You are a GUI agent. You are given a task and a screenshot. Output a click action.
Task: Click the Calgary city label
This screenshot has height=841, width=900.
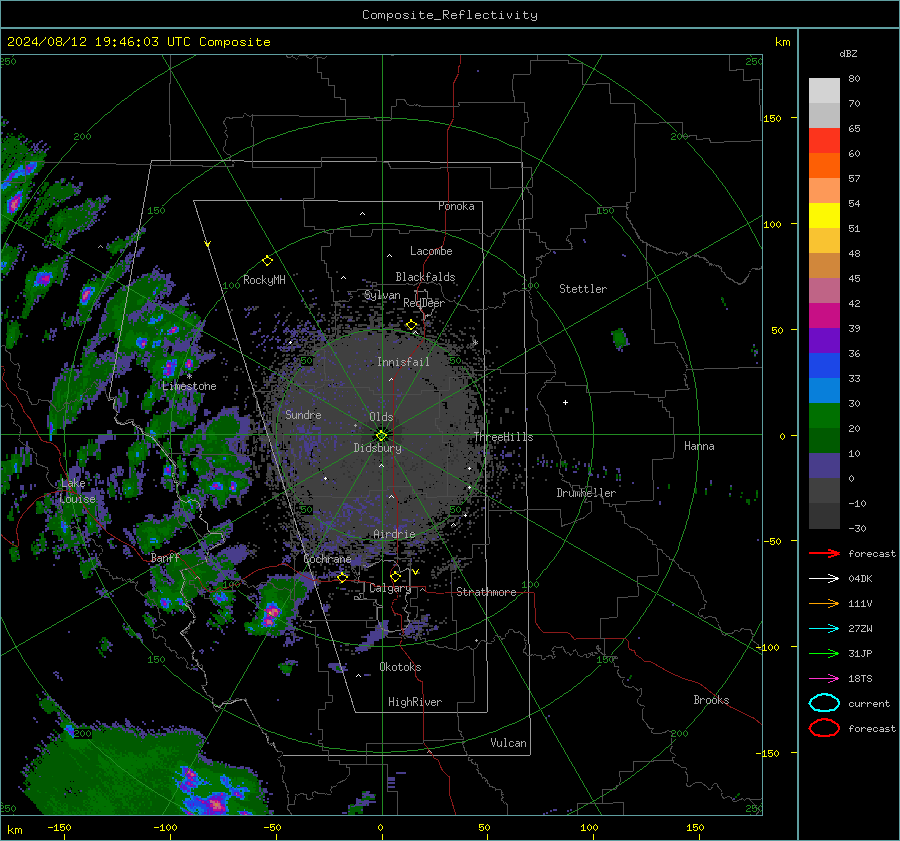(390, 588)
